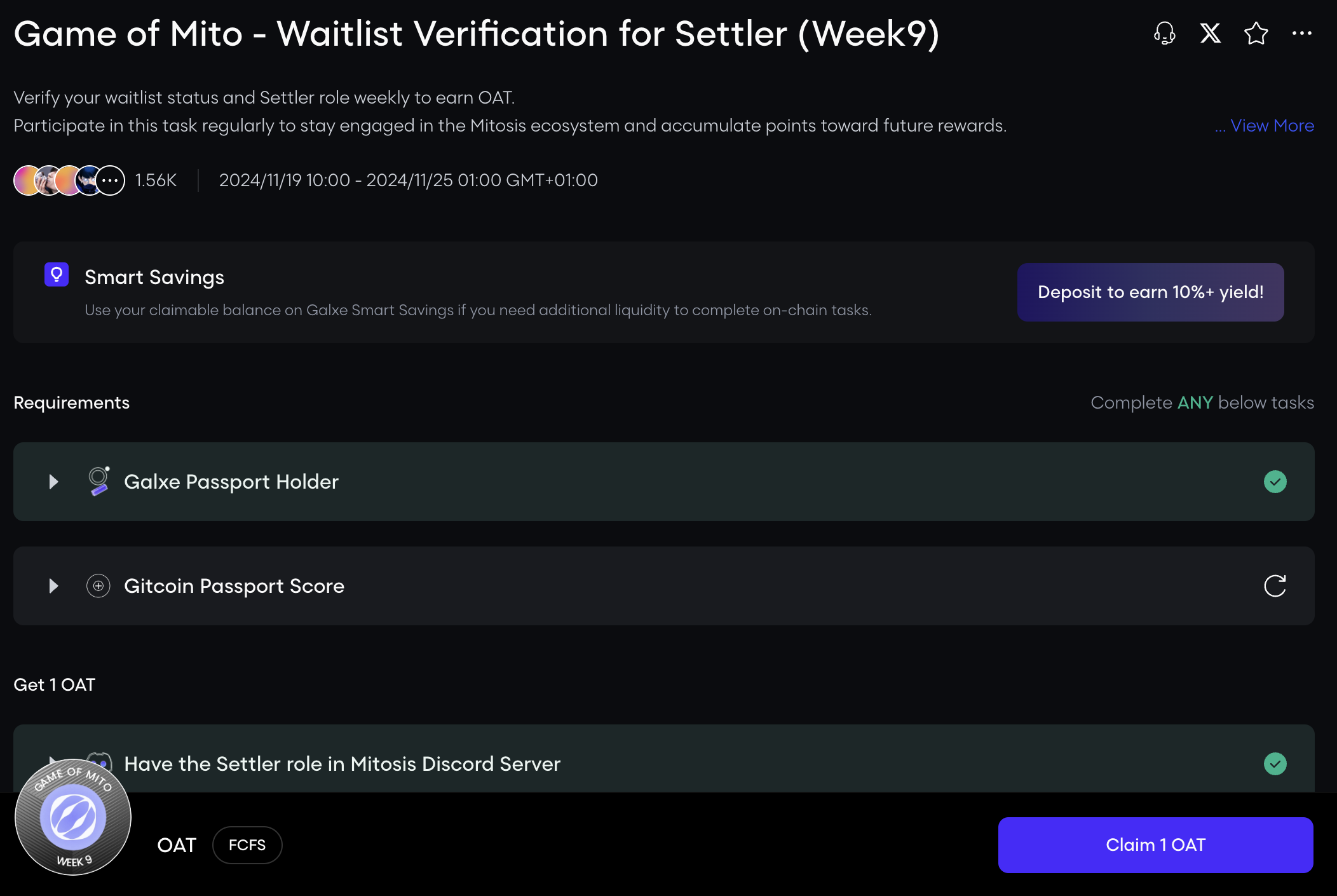Open the participant avatars overflow bubble
This screenshot has height=896, width=1337.
point(111,180)
